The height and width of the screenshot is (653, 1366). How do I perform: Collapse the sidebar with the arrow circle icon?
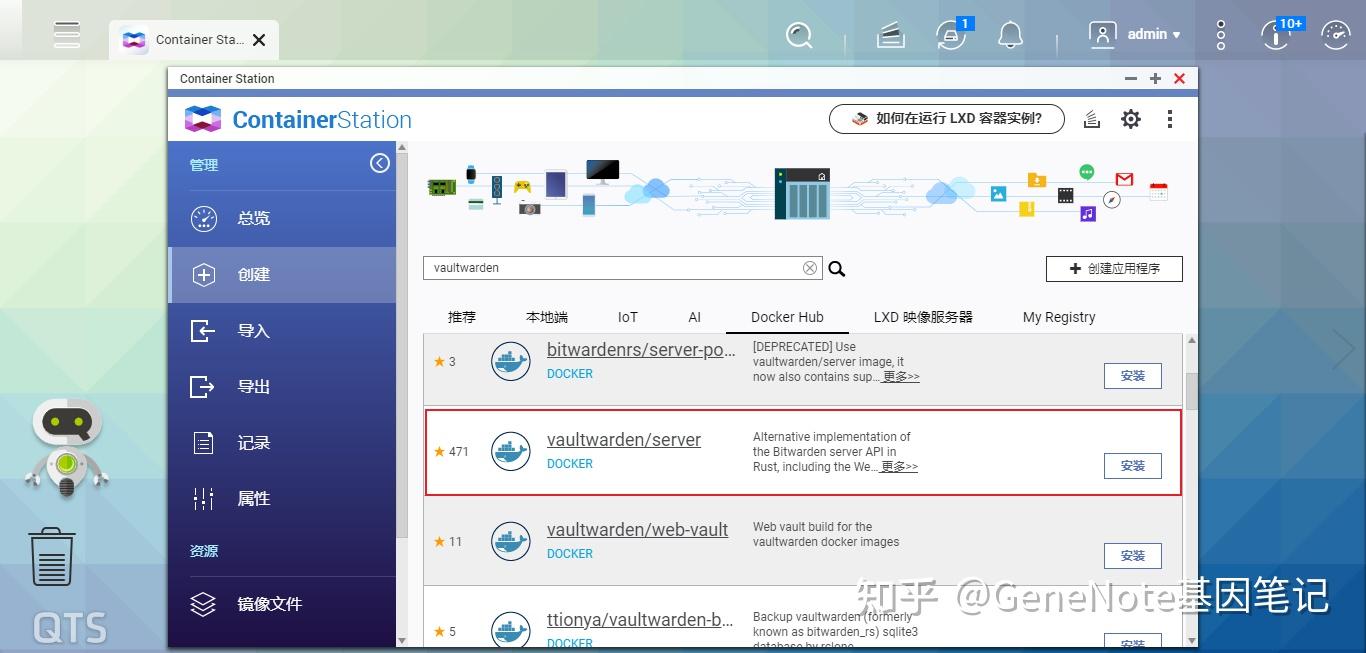point(380,163)
